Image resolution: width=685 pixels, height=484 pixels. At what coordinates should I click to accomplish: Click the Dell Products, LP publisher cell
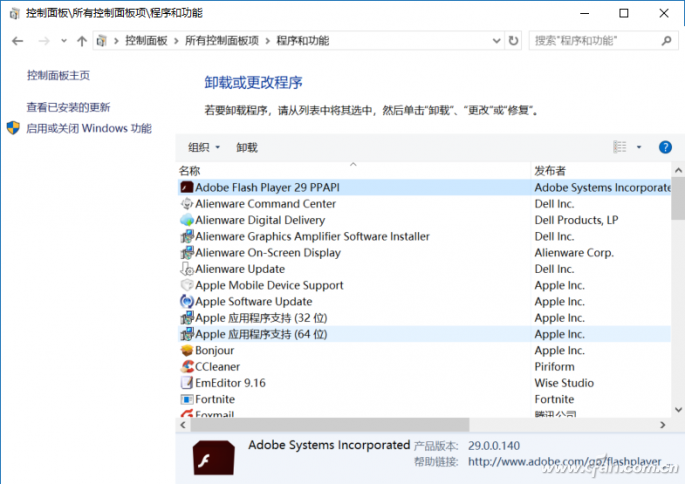point(576,220)
